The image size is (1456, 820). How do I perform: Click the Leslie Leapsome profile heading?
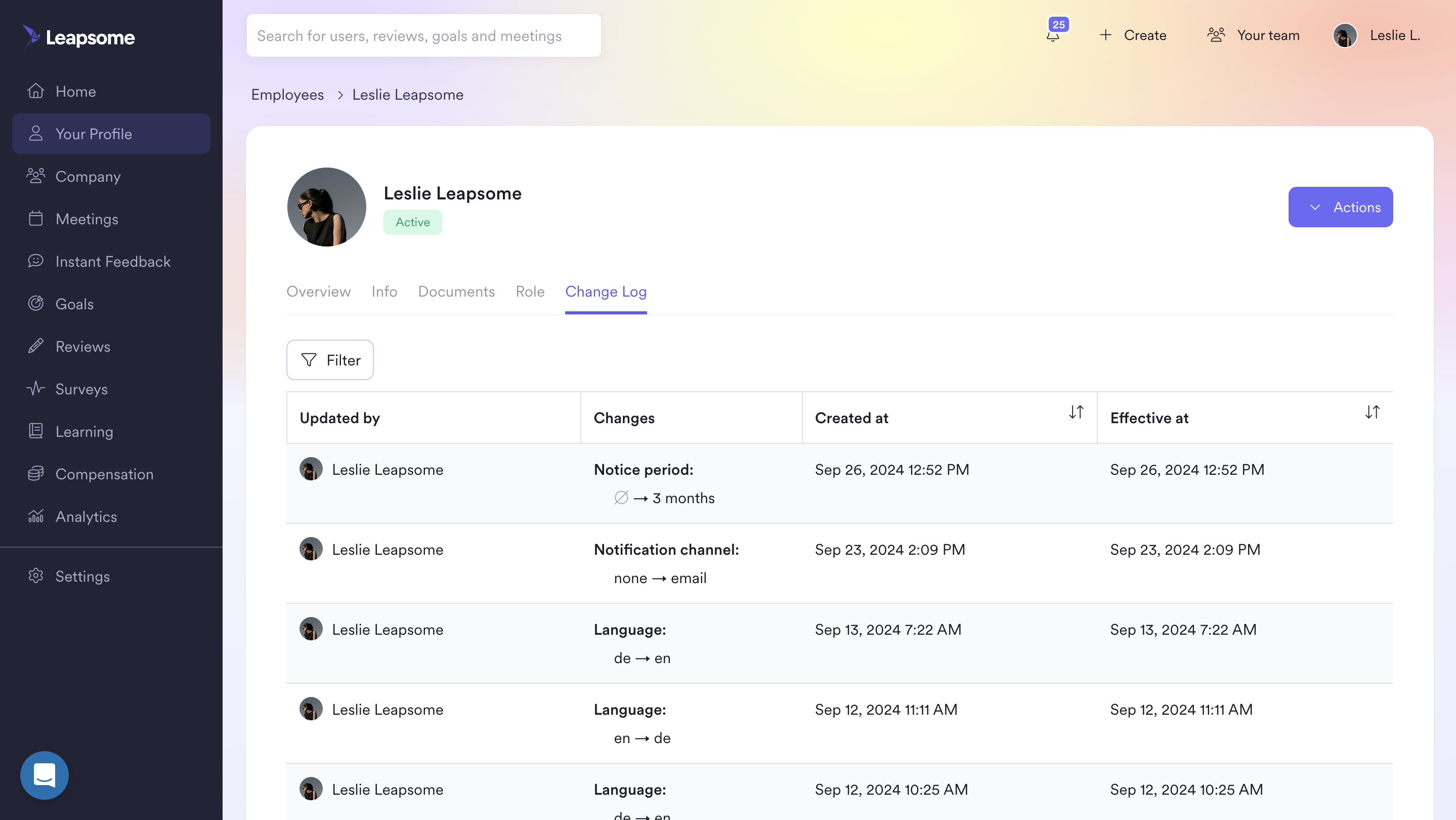[452, 193]
